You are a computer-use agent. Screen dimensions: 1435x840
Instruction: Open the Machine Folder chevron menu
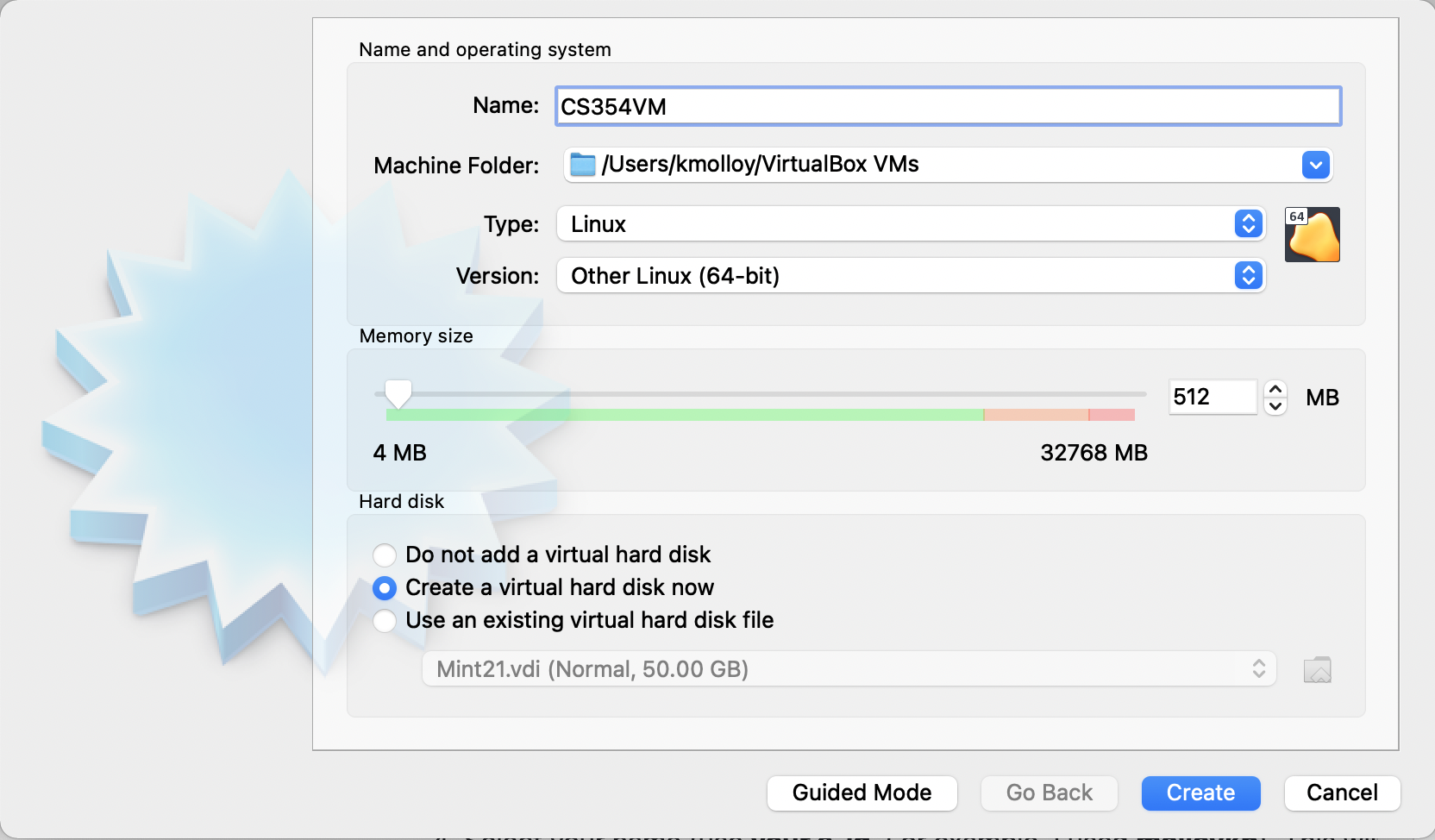pos(1315,164)
